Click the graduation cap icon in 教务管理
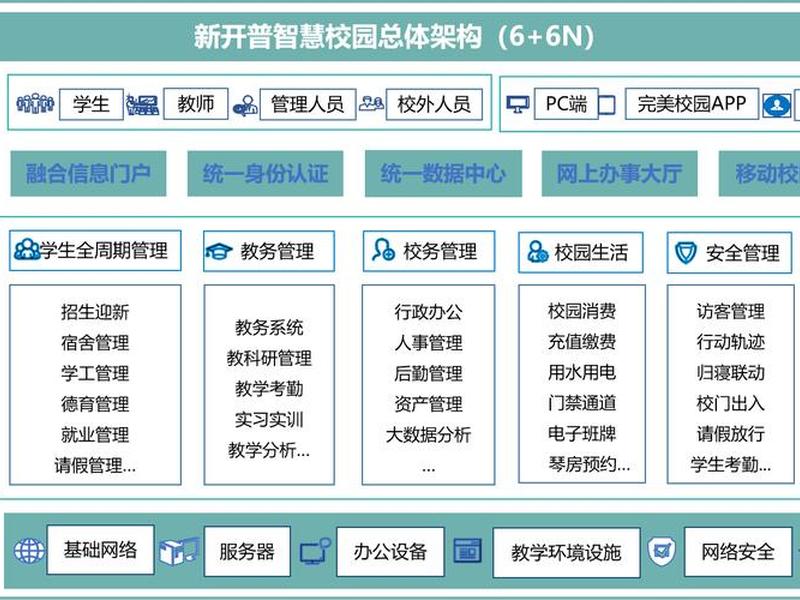Screen dimensions: 800x600 [218, 251]
